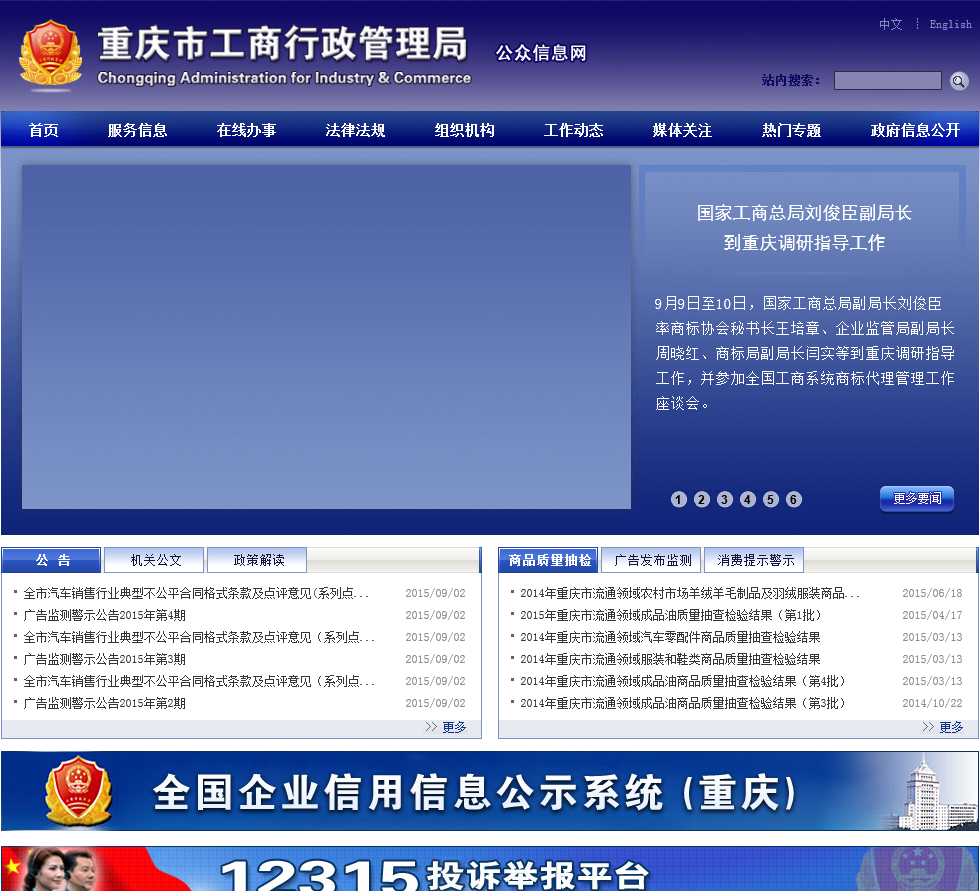Open the 在线办事 menu
The width and height of the screenshot is (980, 891).
(x=246, y=130)
